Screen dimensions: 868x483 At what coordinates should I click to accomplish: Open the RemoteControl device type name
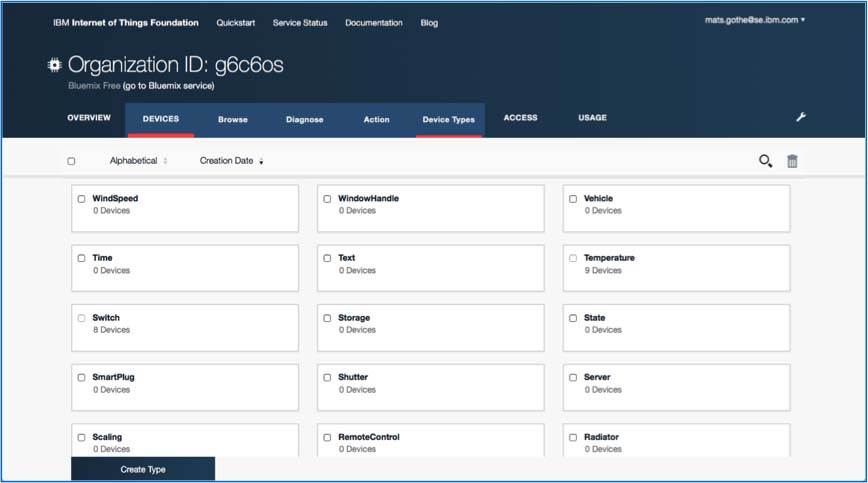[x=369, y=437]
